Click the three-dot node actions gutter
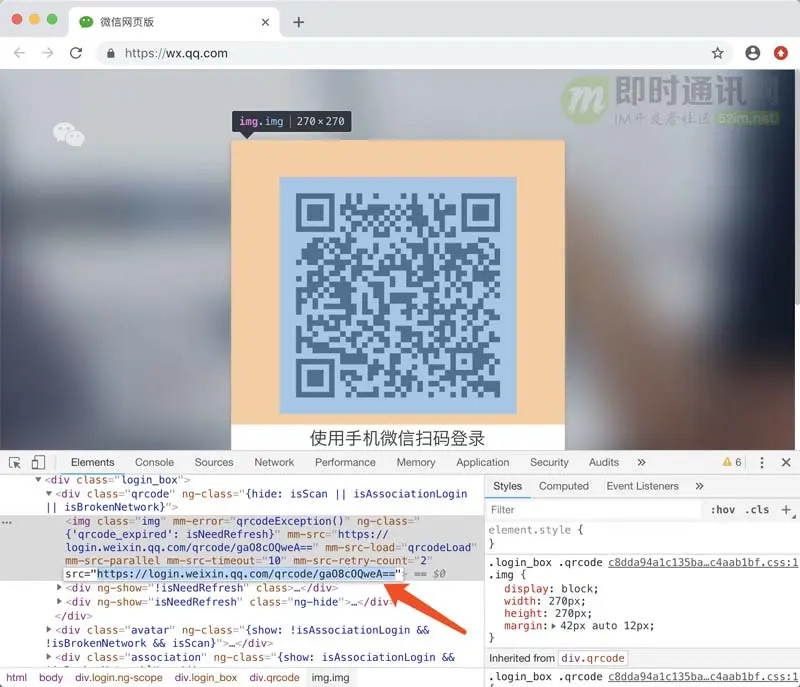800x687 pixels. (7, 522)
